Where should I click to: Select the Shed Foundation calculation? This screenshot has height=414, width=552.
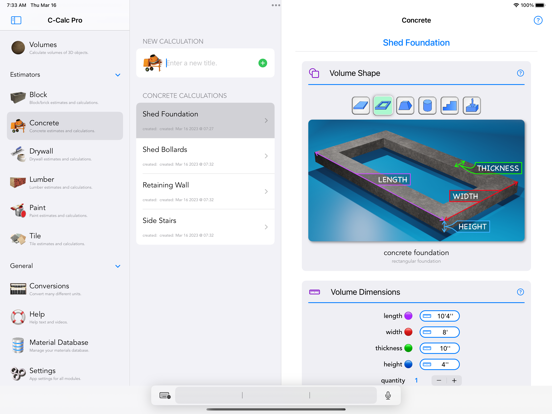click(205, 120)
